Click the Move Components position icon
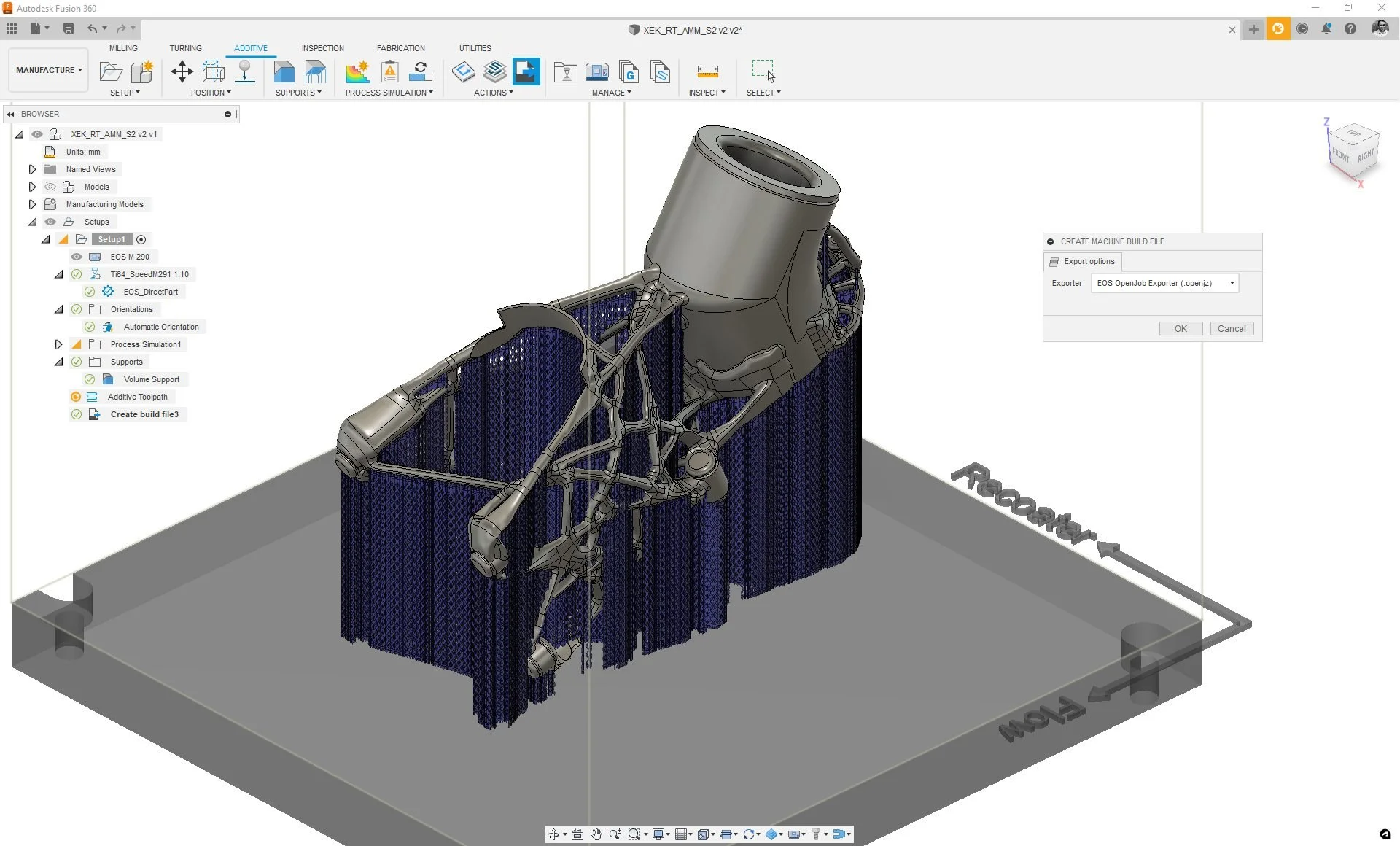Image resolution: width=1400 pixels, height=846 pixels. (182, 71)
